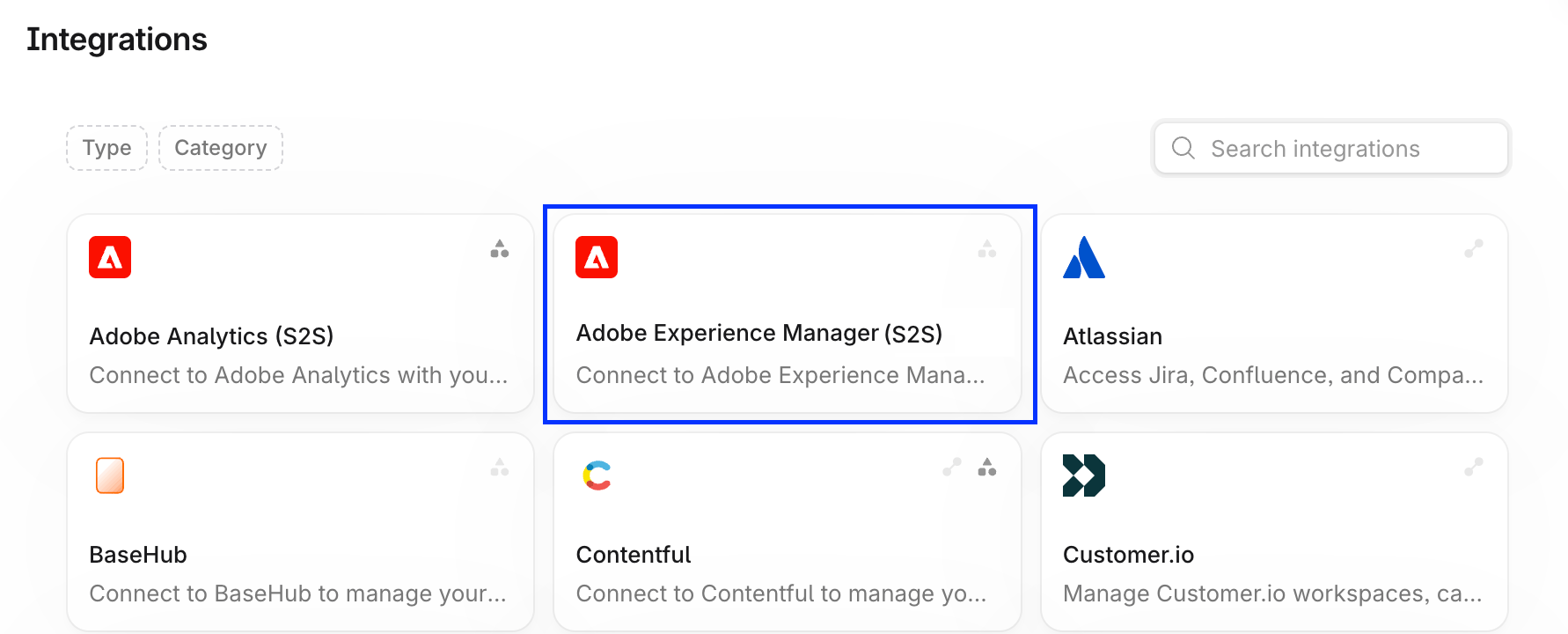Screen dimensions: 1568x634
Task: Click the Integrations page heading
Action: (x=117, y=40)
